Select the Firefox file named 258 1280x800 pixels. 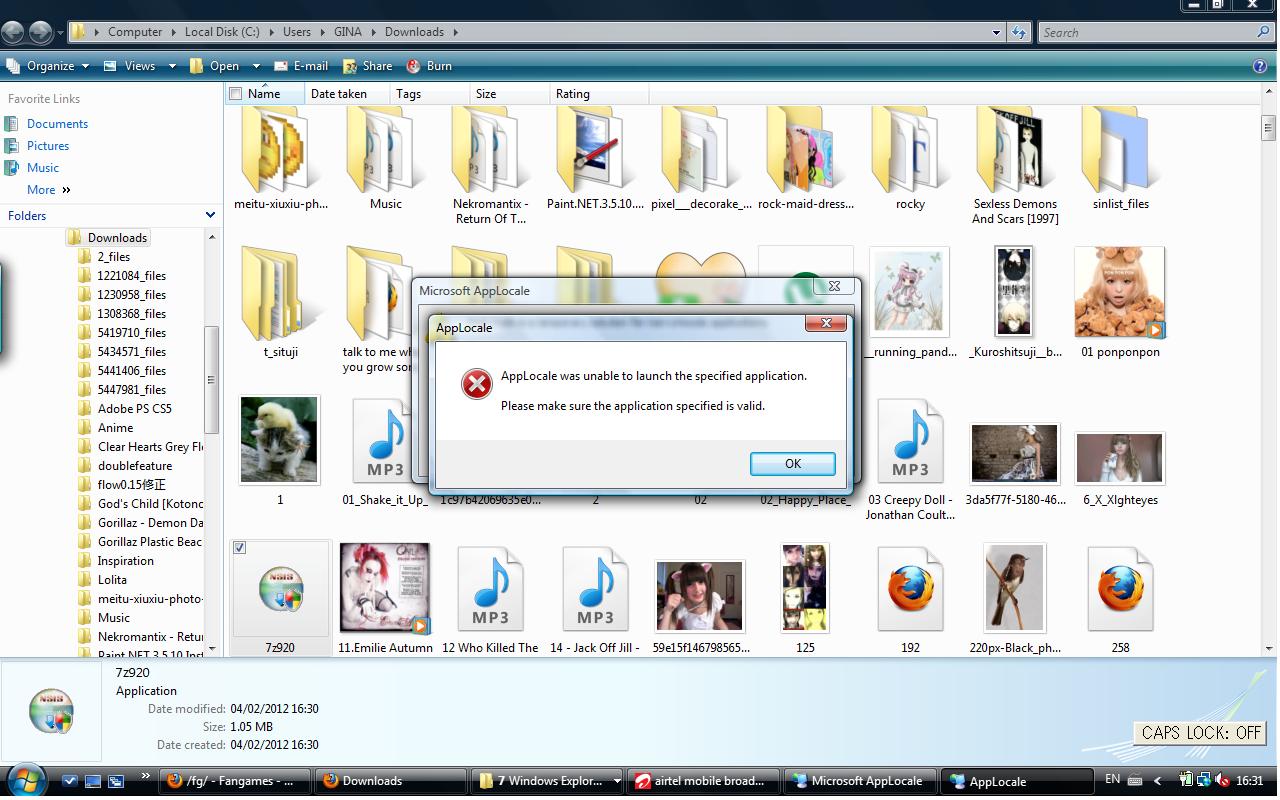pyautogui.click(x=1120, y=590)
